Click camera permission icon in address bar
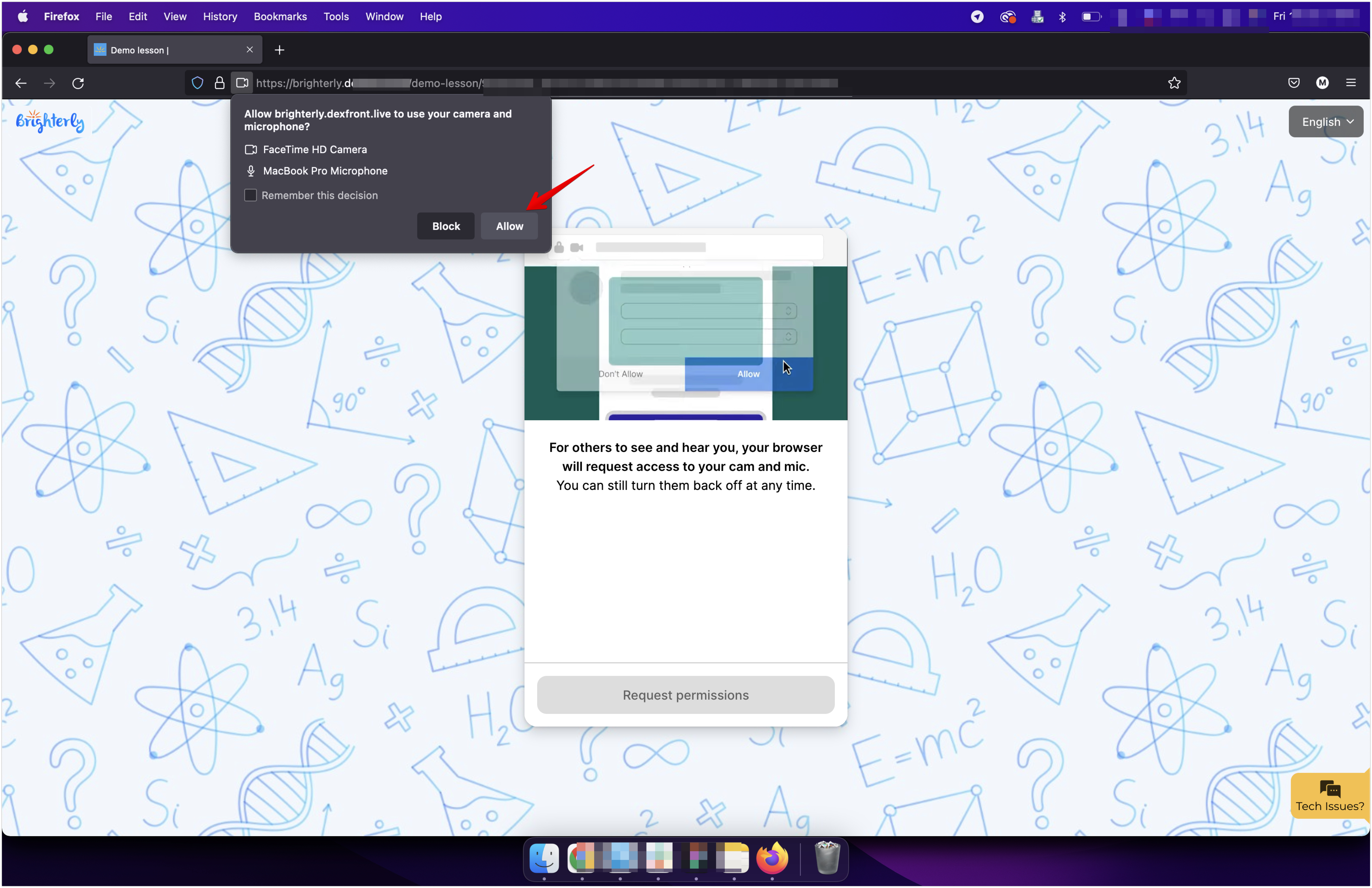The height and width of the screenshot is (888, 1372). point(242,83)
